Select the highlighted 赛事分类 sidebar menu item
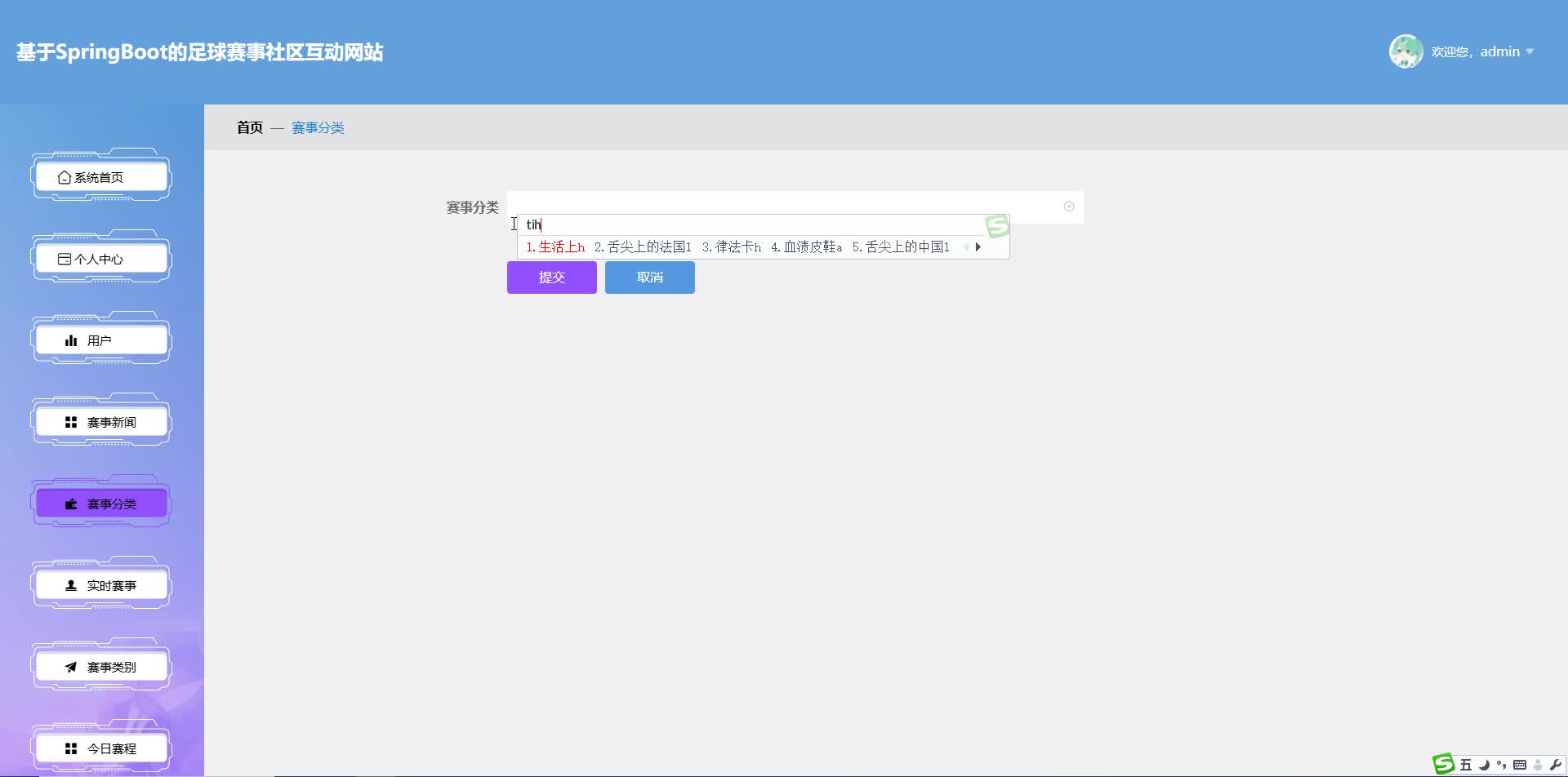Viewport: 1568px width, 777px height. coord(100,503)
